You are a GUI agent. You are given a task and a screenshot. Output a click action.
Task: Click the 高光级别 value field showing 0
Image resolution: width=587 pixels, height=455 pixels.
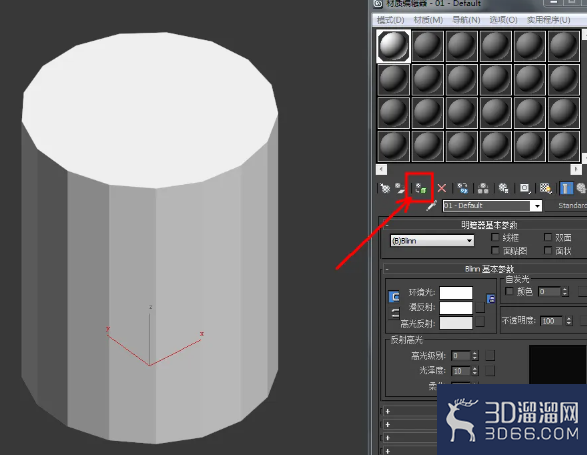(461, 355)
